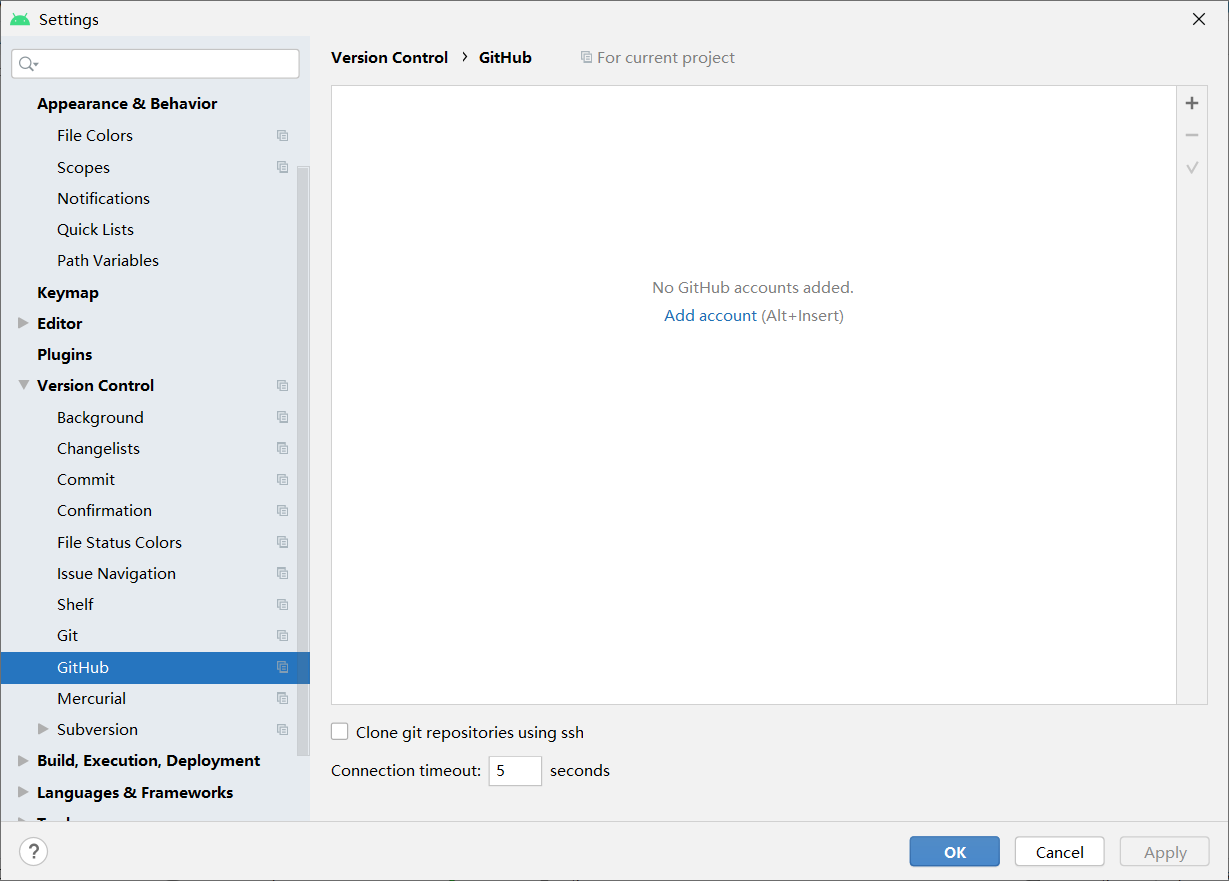Click the project-scope icon beside Git
Image resolution: width=1229 pixels, height=881 pixels.
point(283,636)
